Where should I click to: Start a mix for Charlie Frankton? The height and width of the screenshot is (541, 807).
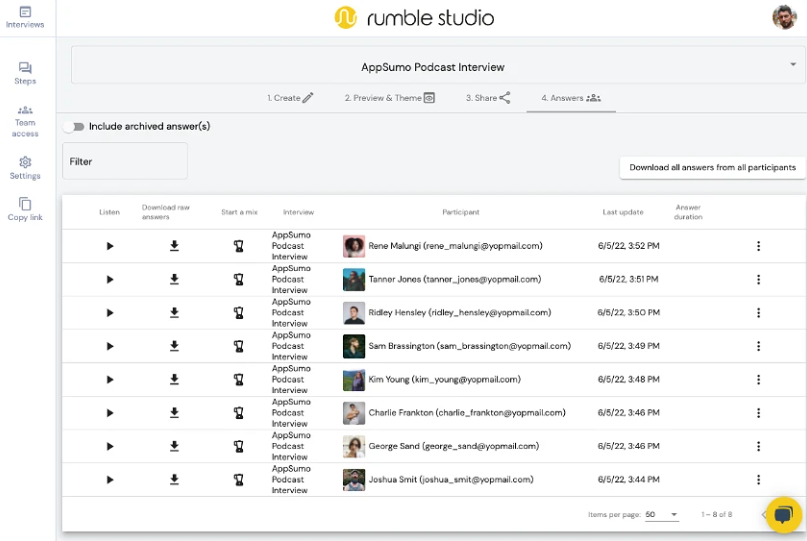pyautogui.click(x=238, y=413)
